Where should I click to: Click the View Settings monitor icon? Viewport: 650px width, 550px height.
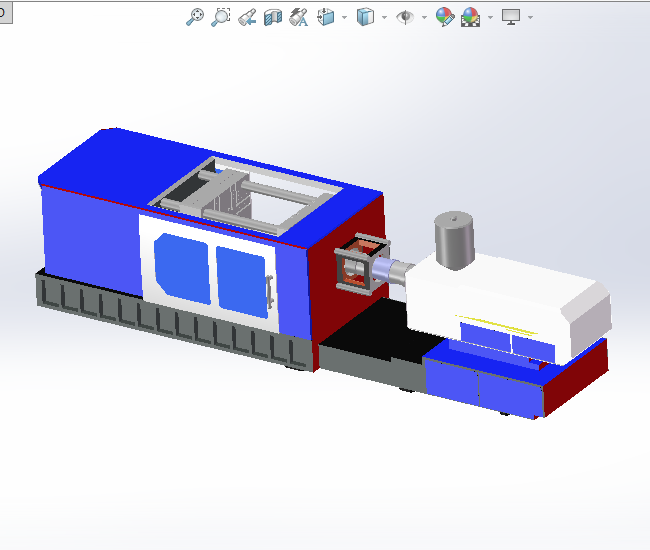tap(511, 17)
